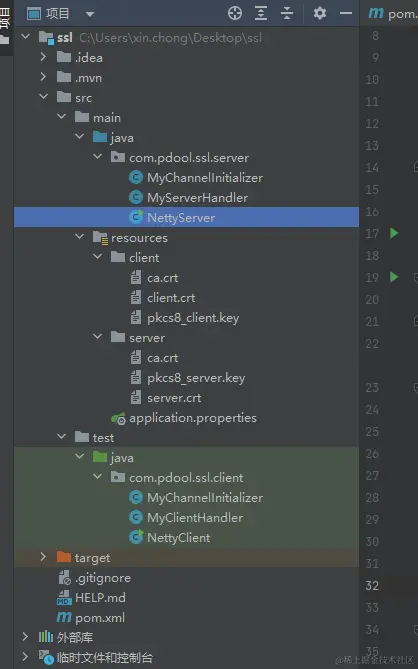The image size is (418, 669).
Task: Select ca.crt in the client folder
Action: pyautogui.click(x=163, y=278)
